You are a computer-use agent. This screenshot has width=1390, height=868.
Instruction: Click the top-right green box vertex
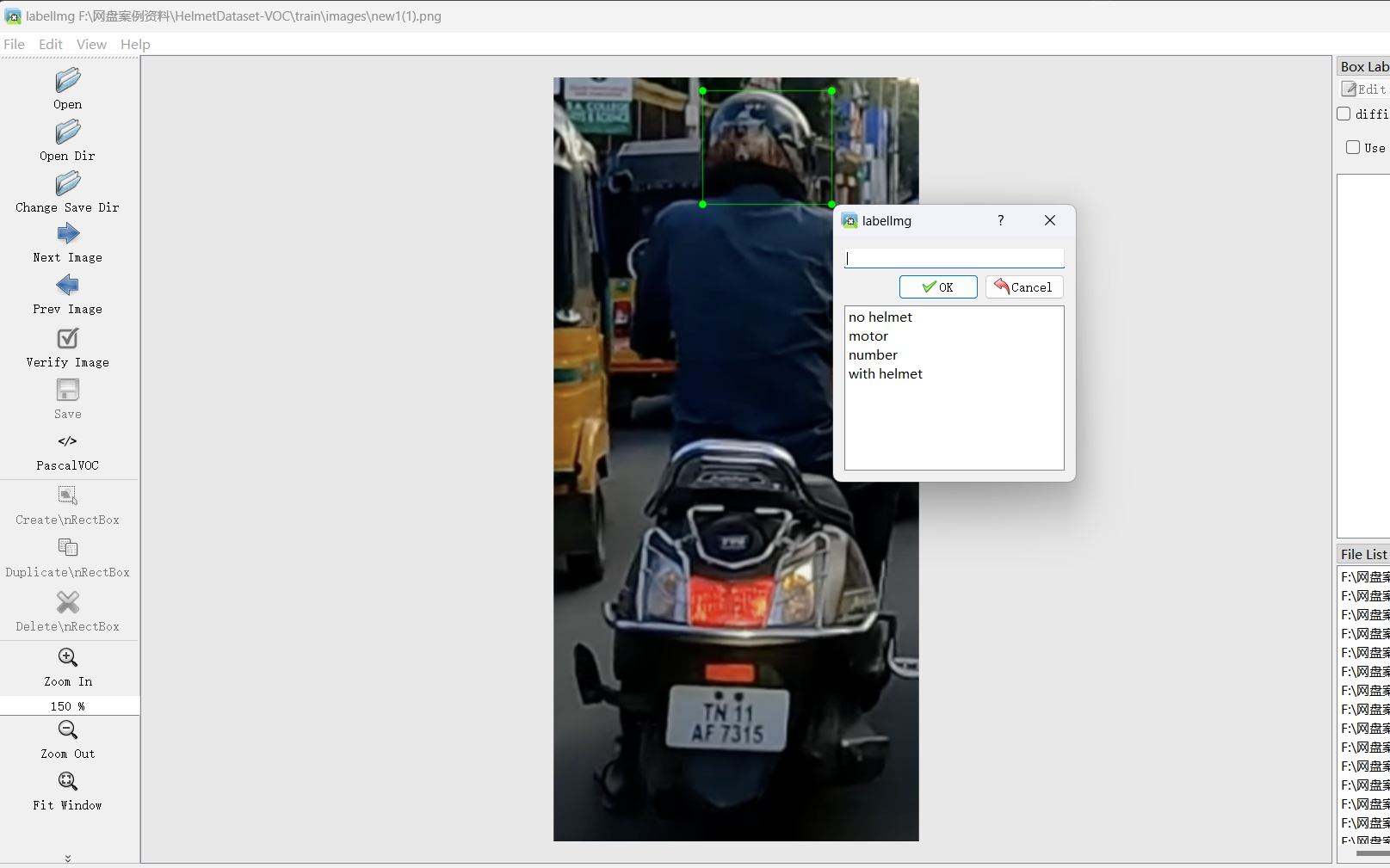831,90
